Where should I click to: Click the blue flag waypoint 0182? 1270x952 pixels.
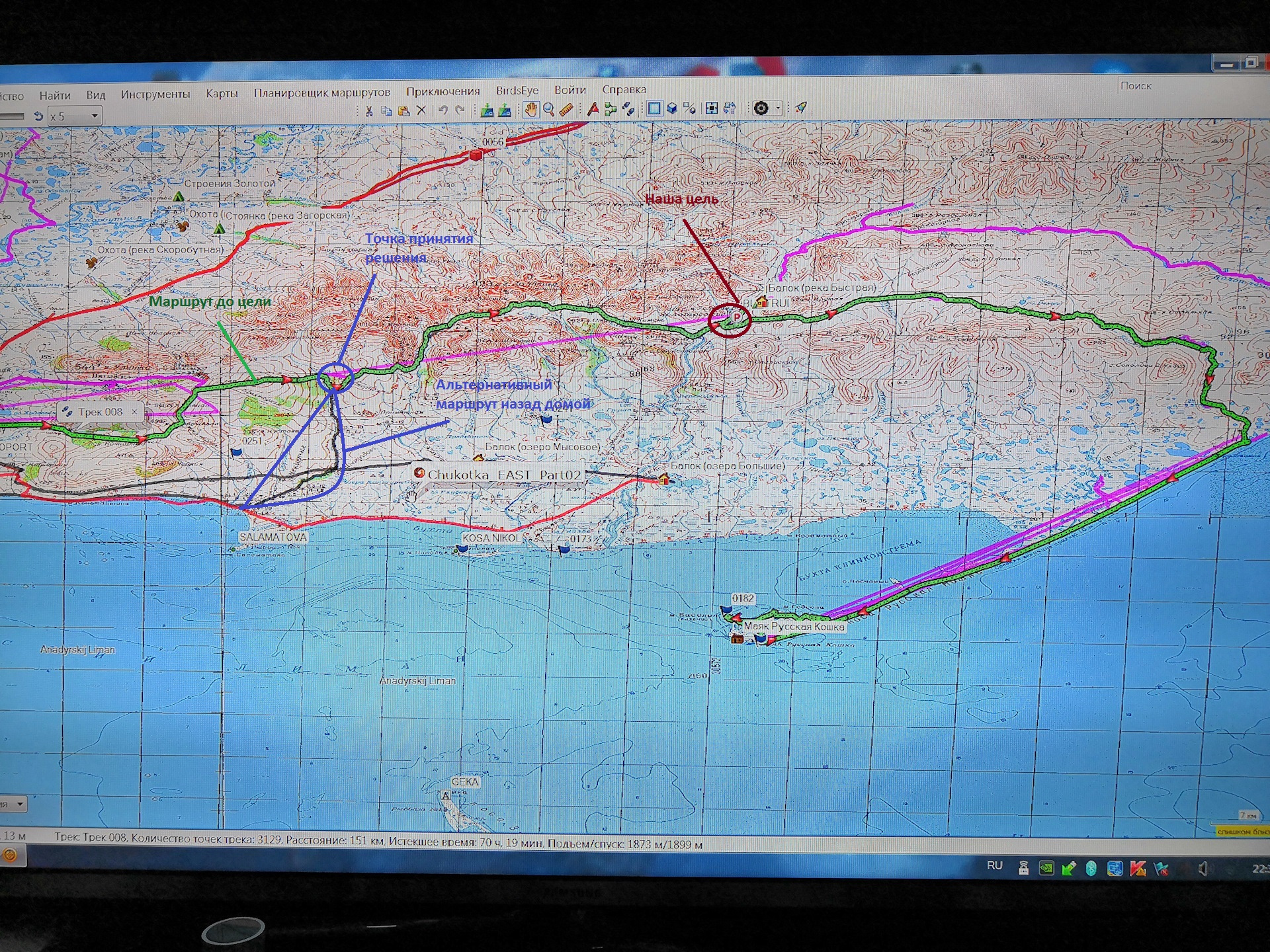click(726, 609)
